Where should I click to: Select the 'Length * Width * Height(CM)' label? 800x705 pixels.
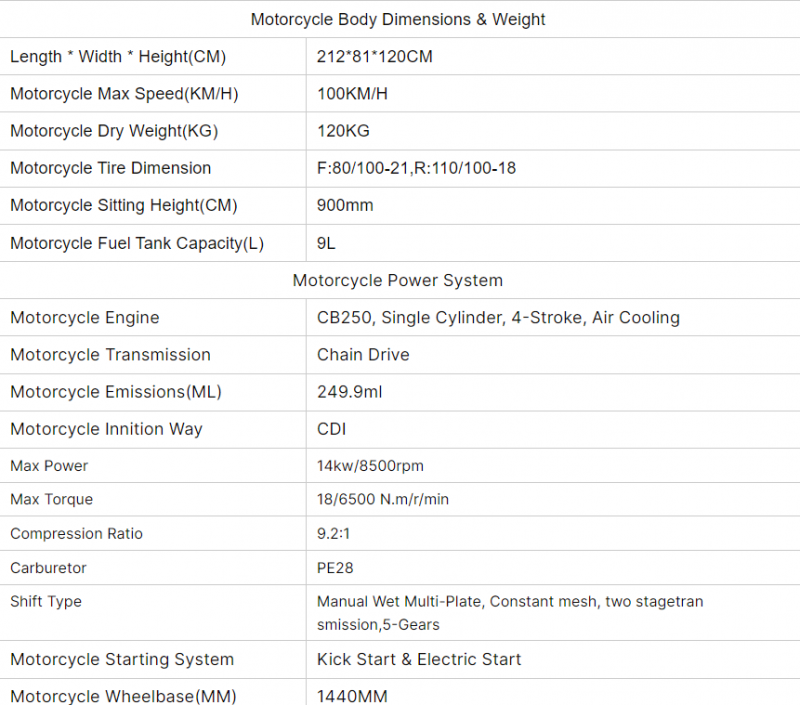pos(118,56)
